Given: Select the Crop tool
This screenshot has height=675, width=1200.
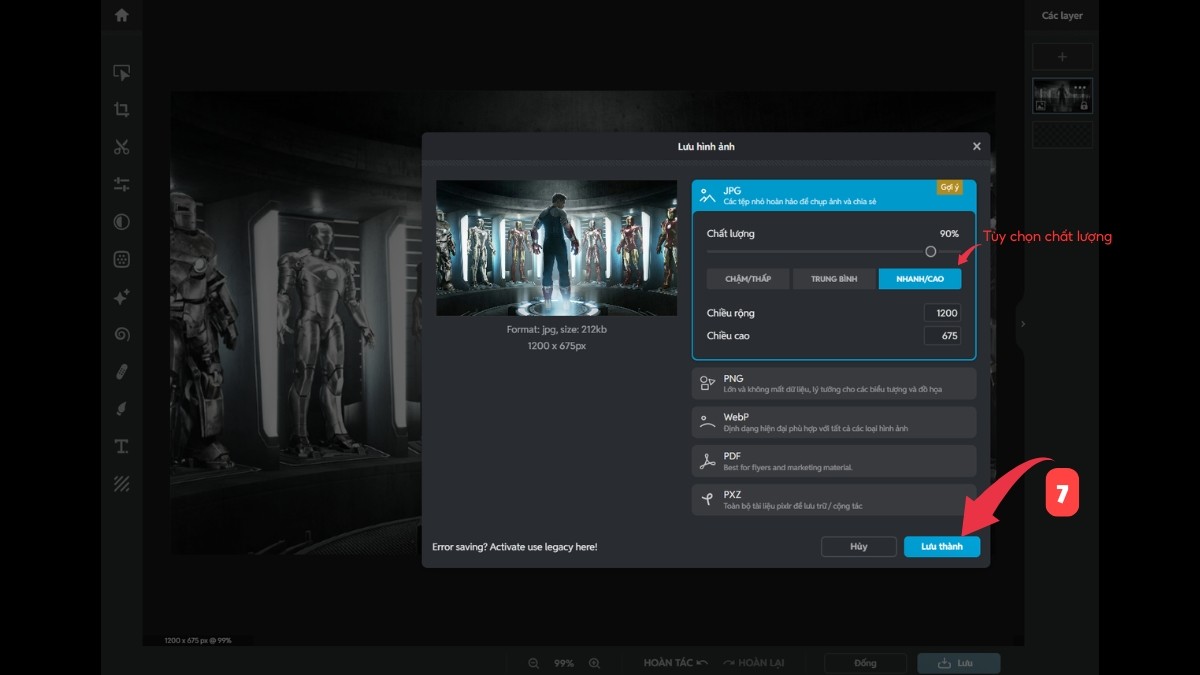Looking at the screenshot, I should point(121,110).
